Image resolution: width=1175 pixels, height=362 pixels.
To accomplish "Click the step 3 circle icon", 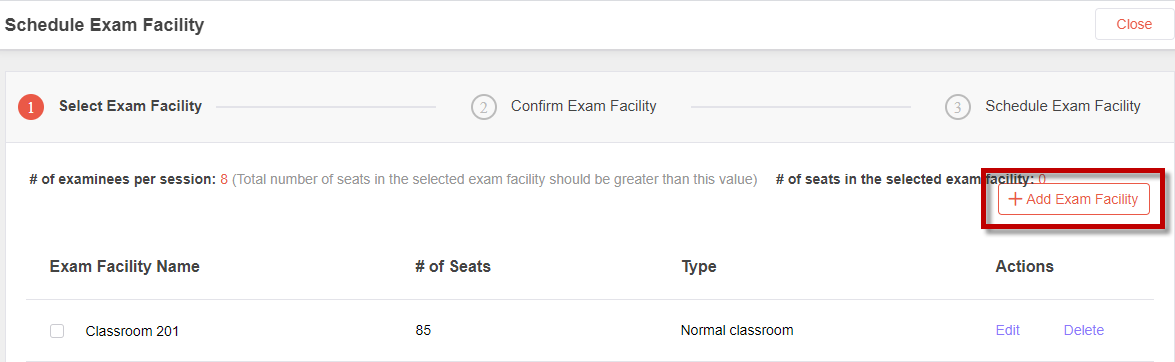I will tap(958, 107).
